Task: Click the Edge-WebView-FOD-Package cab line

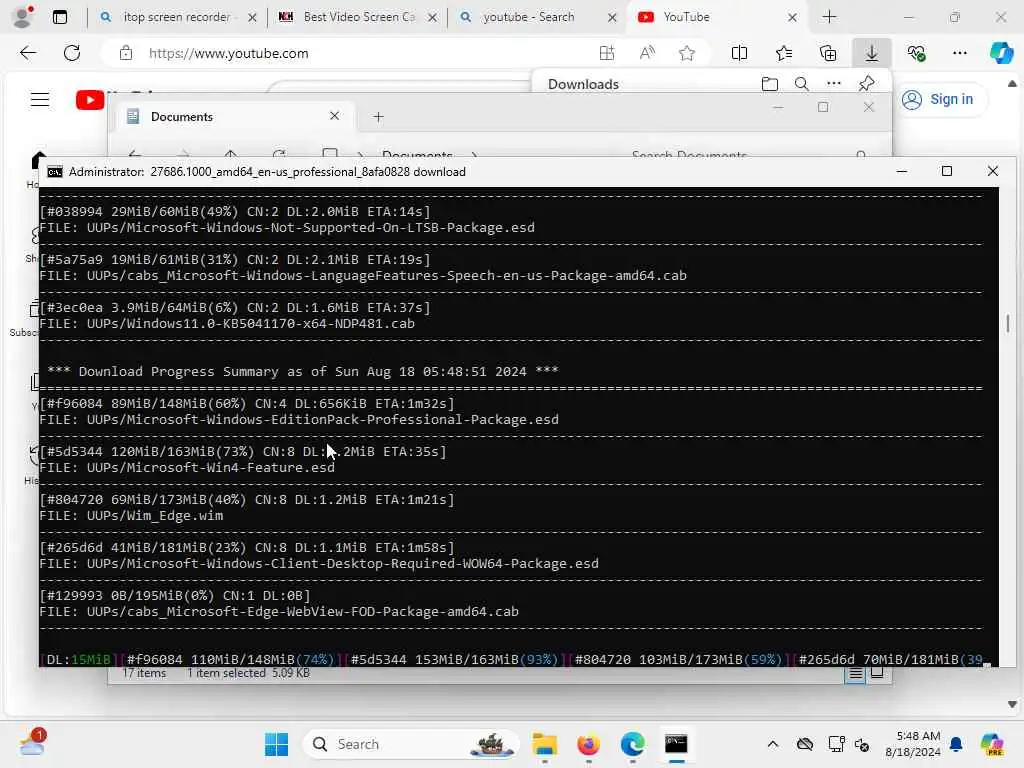Action: pyautogui.click(x=279, y=612)
